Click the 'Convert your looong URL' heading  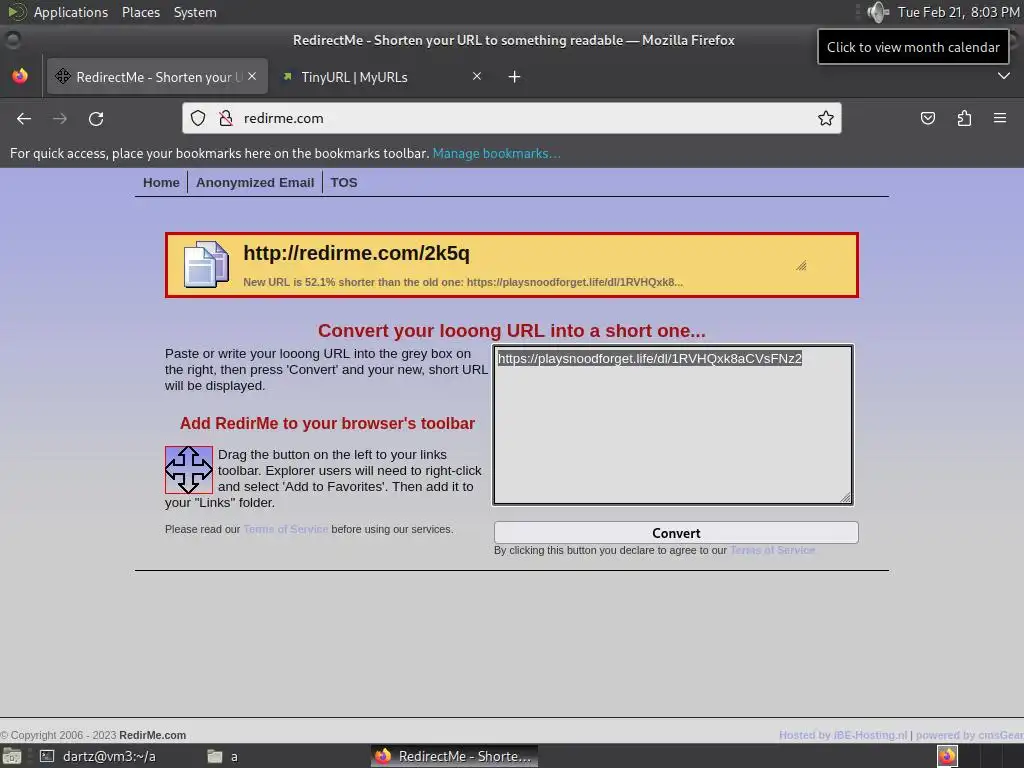[511, 330]
